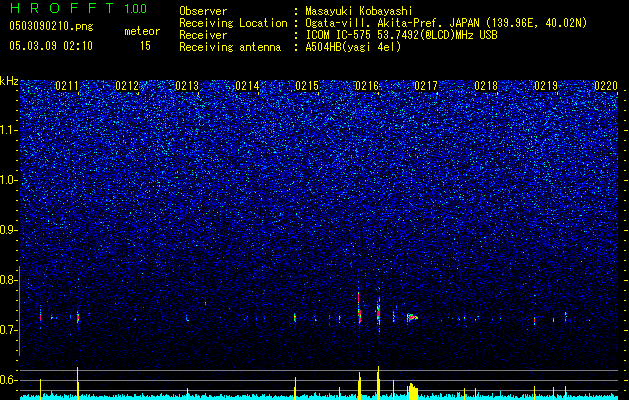The height and width of the screenshot is (400, 629).
Task: Click the 0214 time marker
Action: click(247, 86)
